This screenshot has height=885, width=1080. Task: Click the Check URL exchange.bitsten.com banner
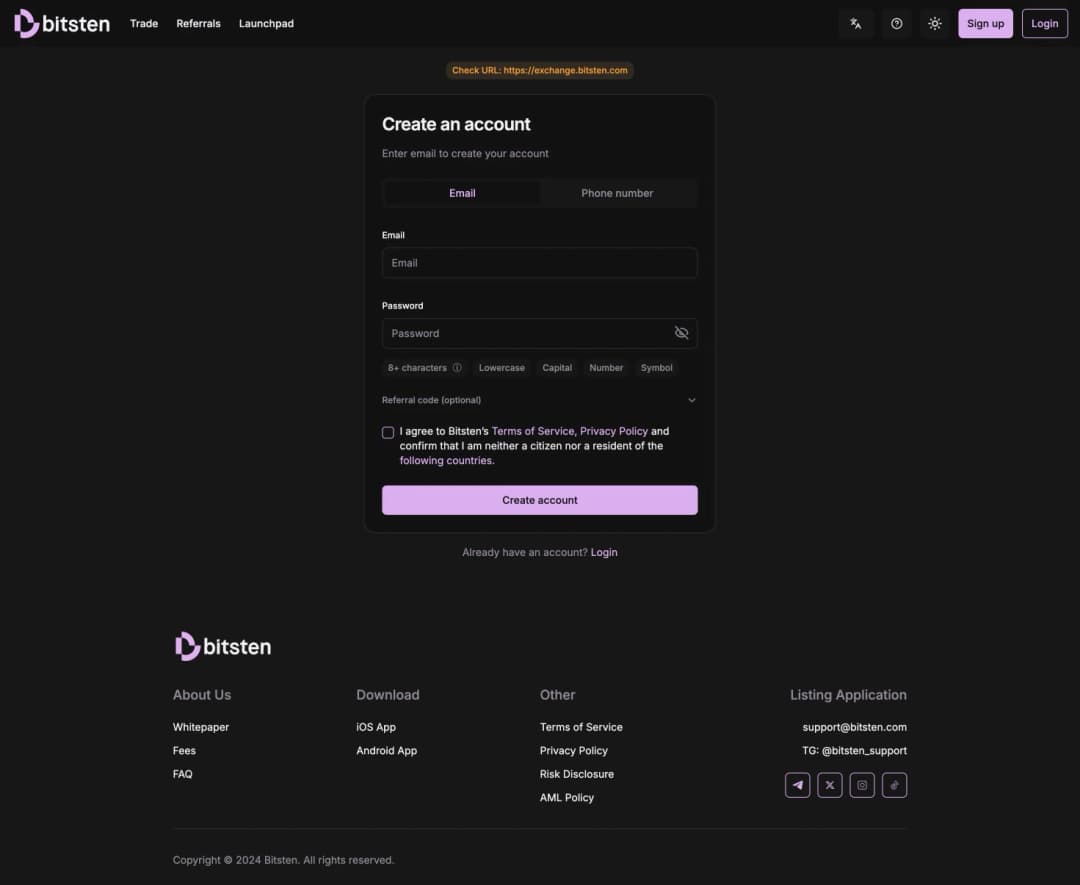tap(539, 70)
